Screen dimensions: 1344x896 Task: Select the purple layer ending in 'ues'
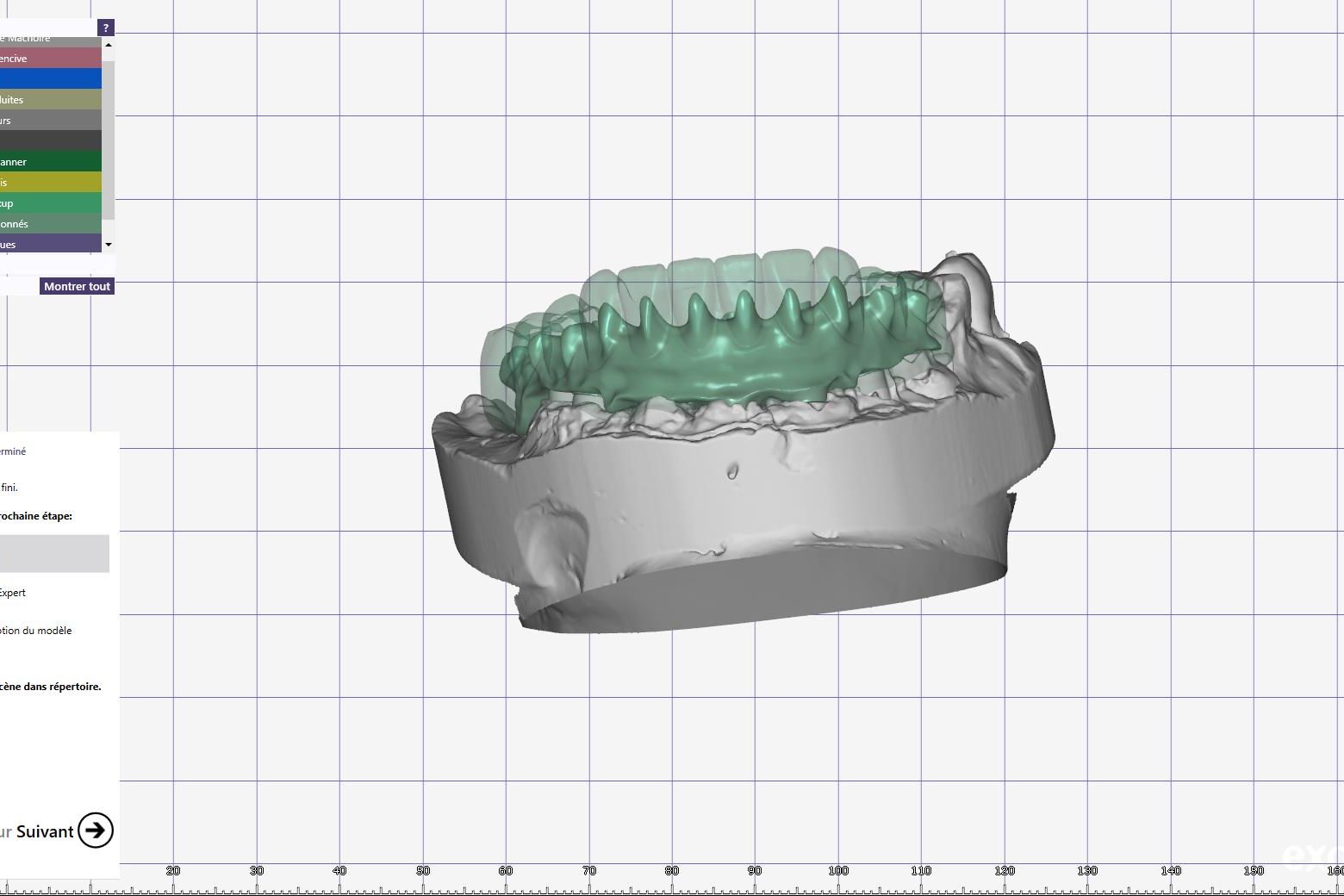coord(50,244)
